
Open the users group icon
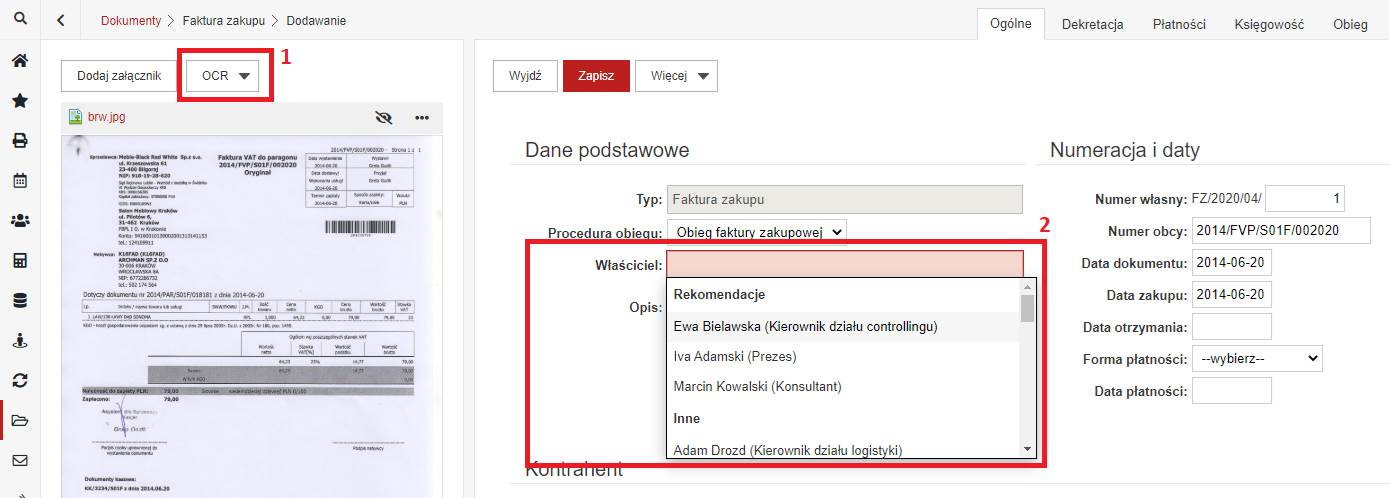[20, 221]
